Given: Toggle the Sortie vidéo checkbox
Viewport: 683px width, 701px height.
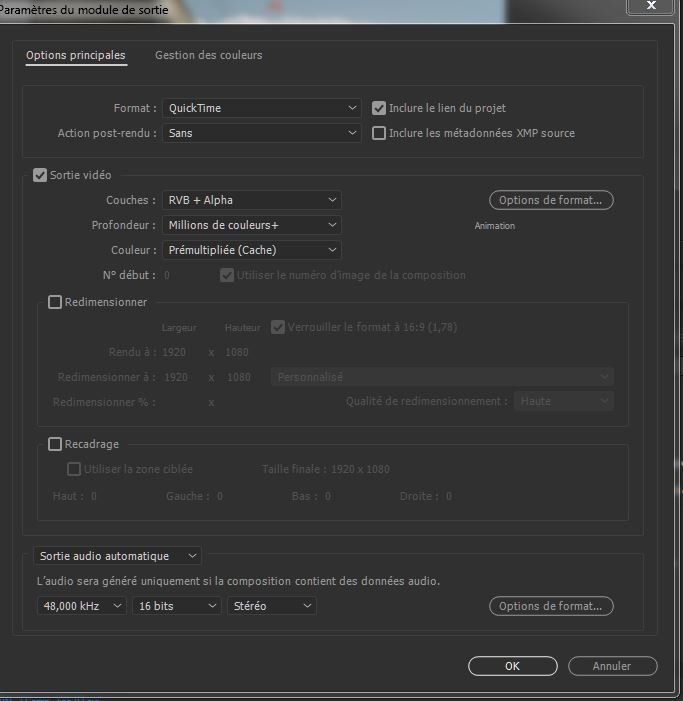Looking at the screenshot, I should 40,175.
